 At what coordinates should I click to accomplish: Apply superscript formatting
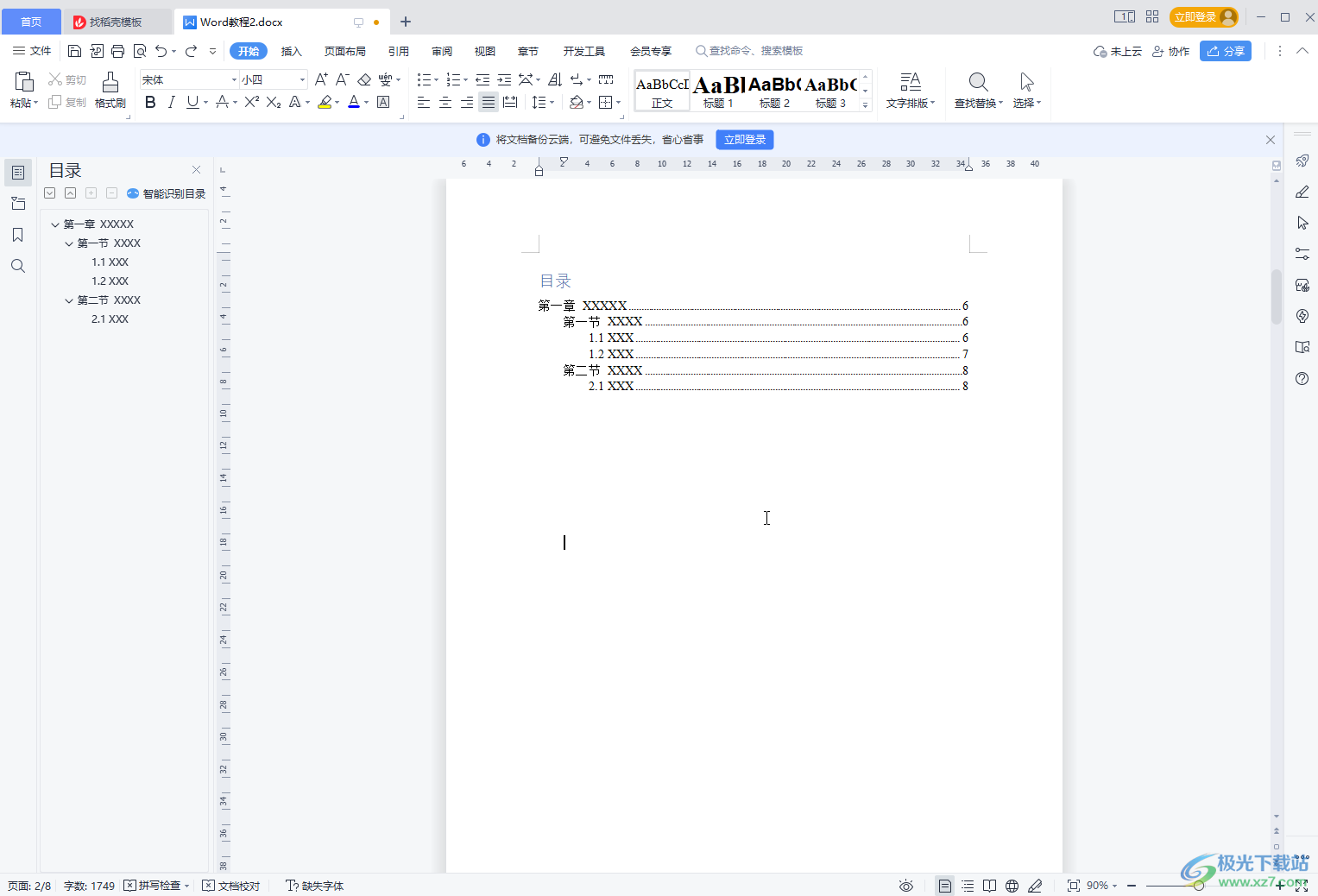click(x=252, y=102)
